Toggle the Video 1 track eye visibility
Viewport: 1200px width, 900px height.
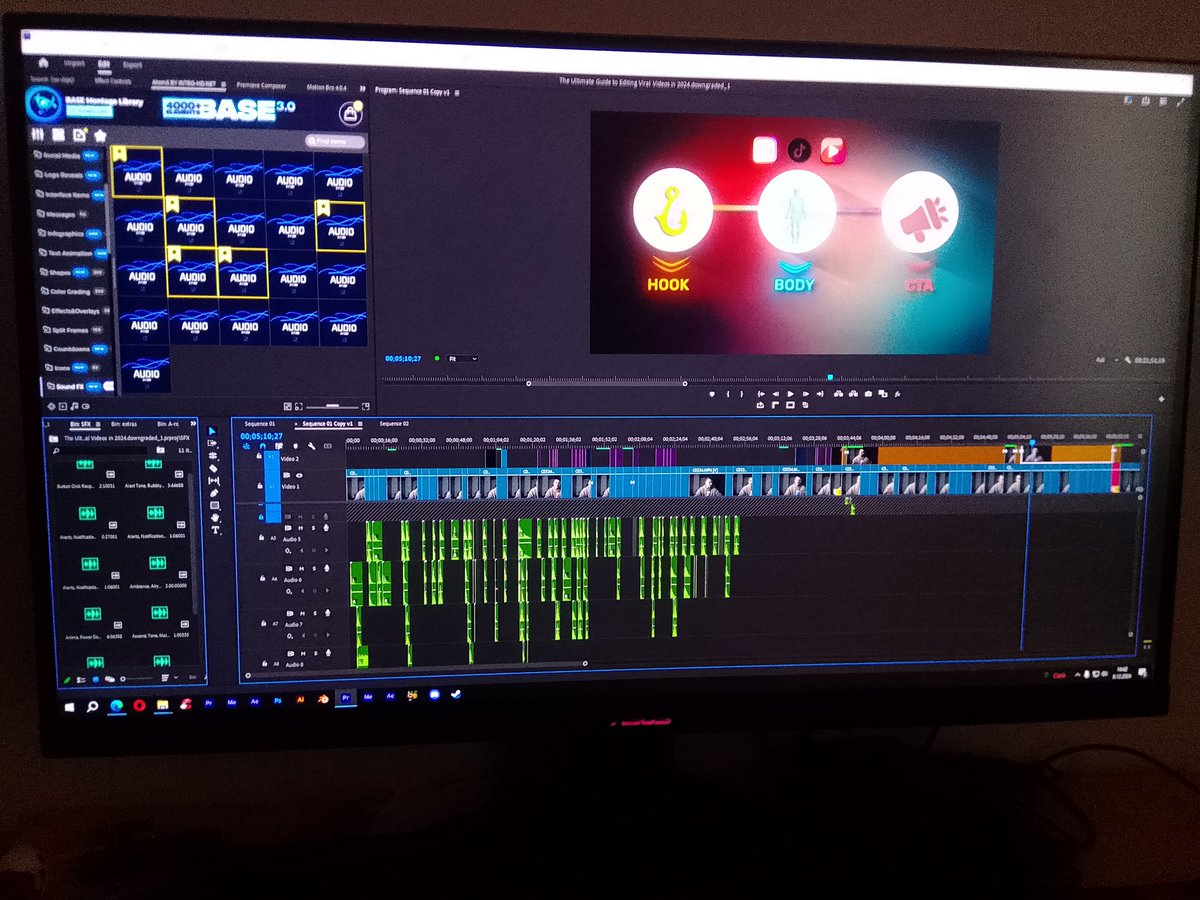(x=298, y=475)
